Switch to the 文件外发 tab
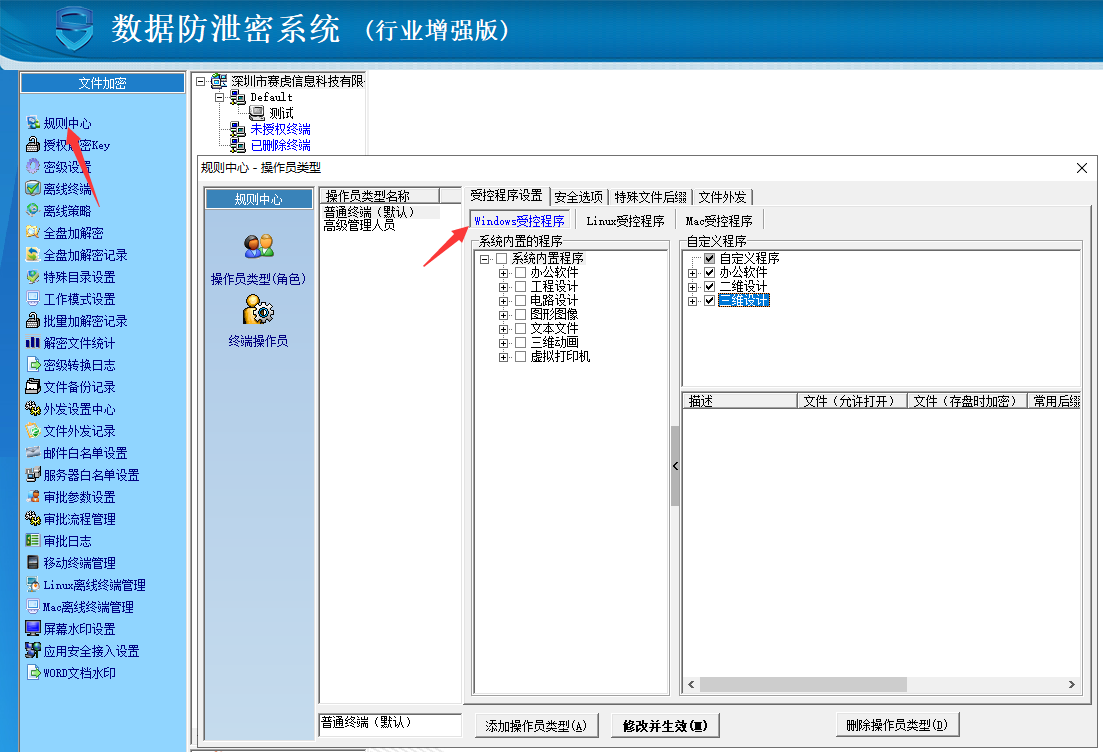The width and height of the screenshot is (1103, 752). tap(722, 197)
